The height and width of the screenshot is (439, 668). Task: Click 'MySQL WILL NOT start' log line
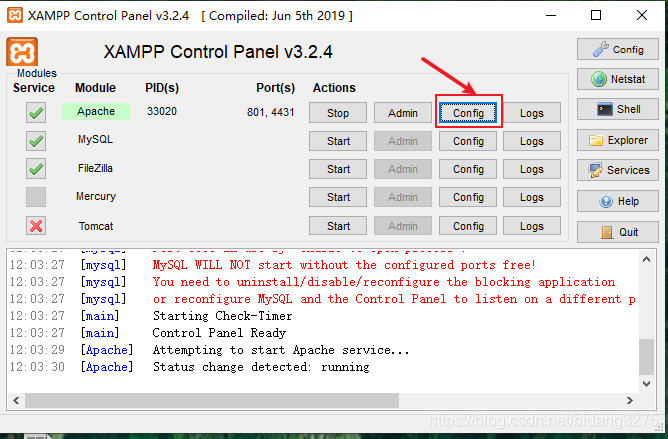click(344, 265)
